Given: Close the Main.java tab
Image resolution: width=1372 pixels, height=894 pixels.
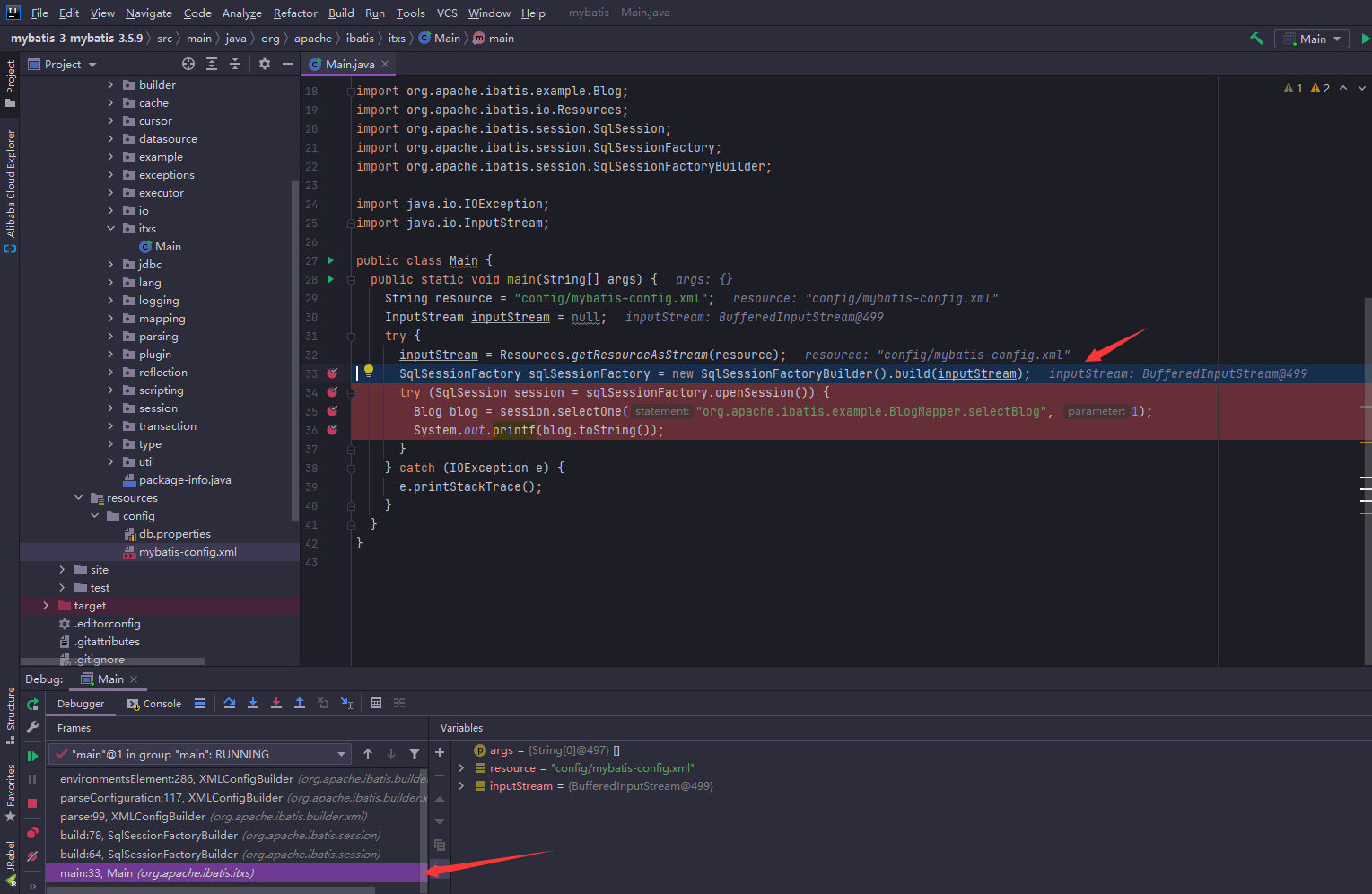Looking at the screenshot, I should pos(385,64).
